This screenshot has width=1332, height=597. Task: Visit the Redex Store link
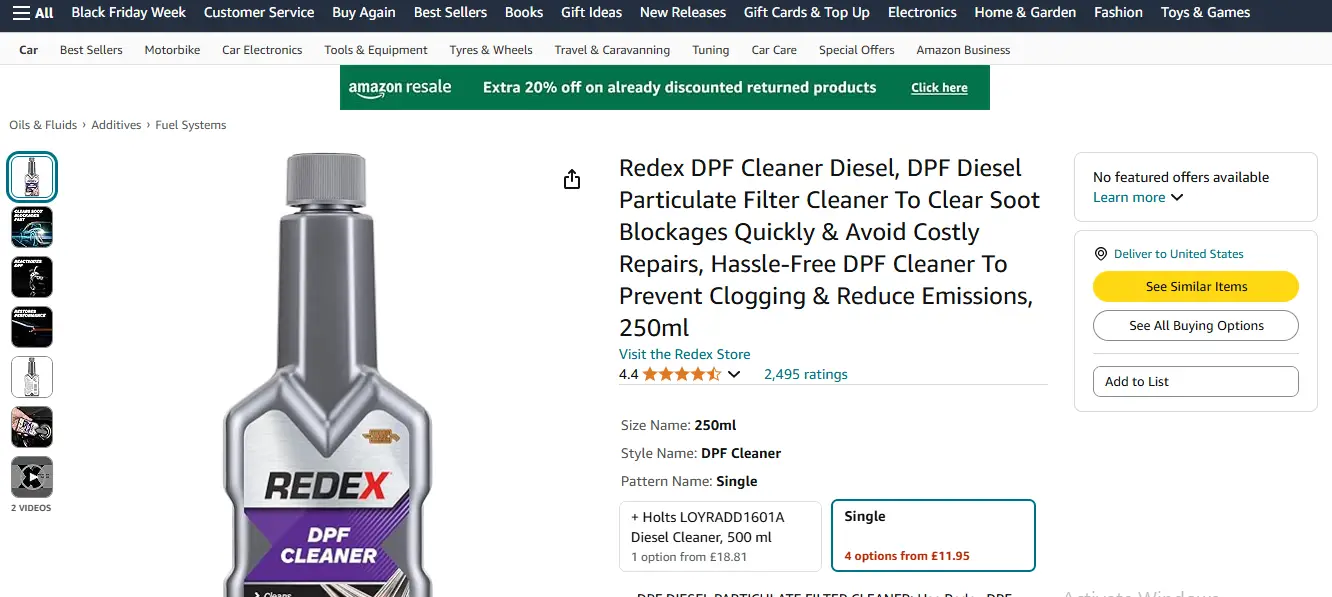tap(684, 353)
